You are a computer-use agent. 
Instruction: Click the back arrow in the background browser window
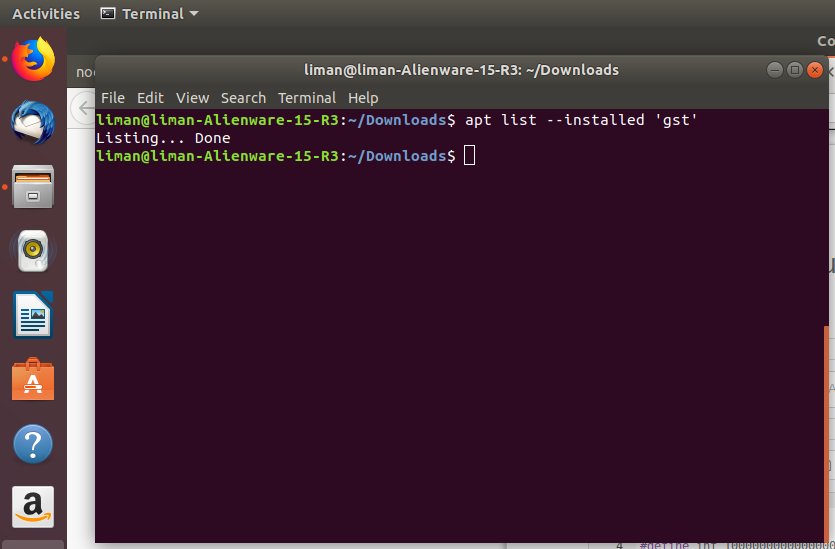[x=84, y=108]
